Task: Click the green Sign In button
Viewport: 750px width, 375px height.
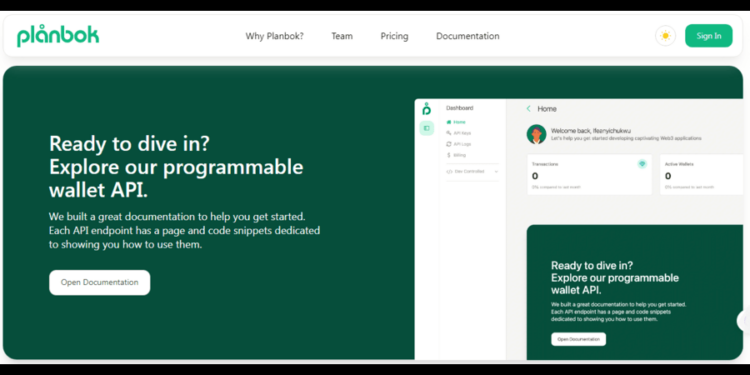Action: point(708,36)
